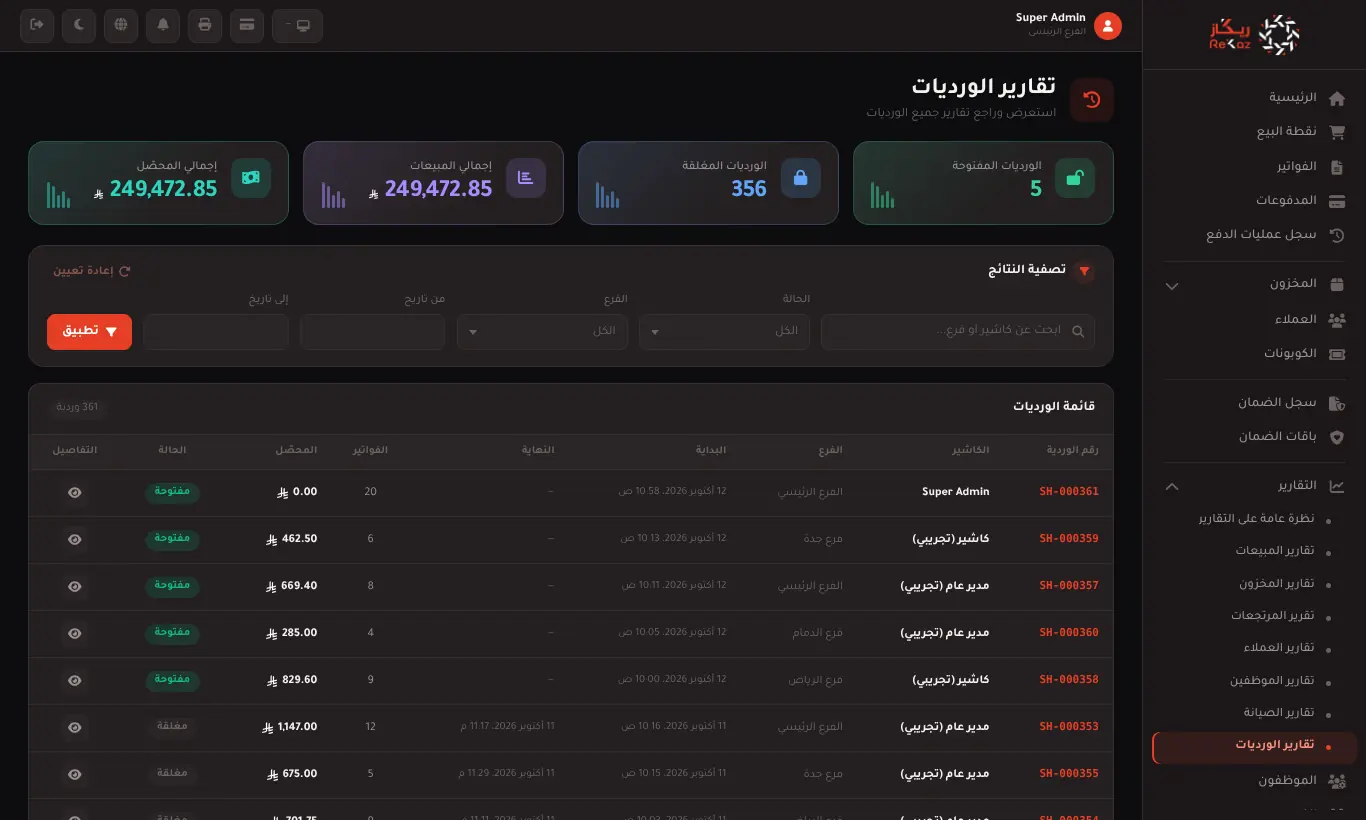Click the من تاريخ date field
The image size is (1366, 820).
pyautogui.click(x=372, y=331)
